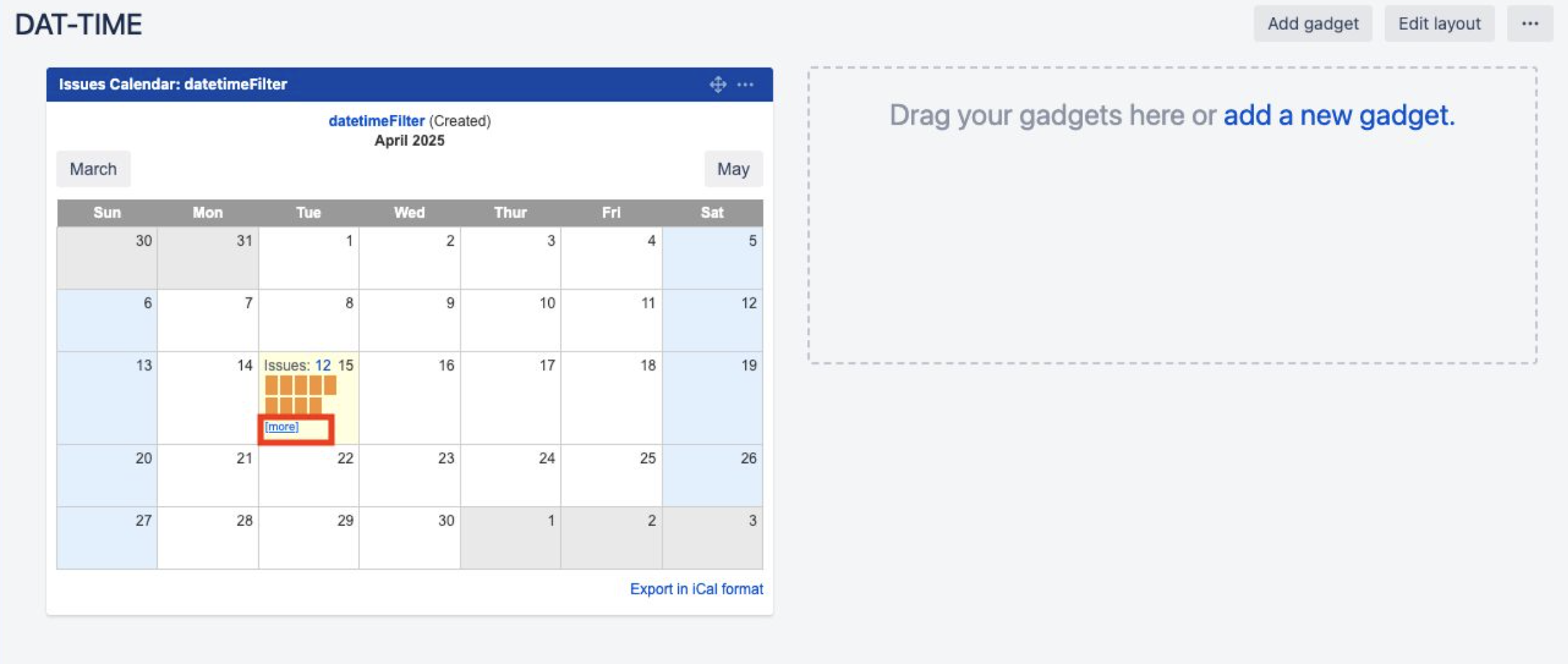Navigate to May with the next-month button
The image size is (1568, 664).
[x=733, y=168]
